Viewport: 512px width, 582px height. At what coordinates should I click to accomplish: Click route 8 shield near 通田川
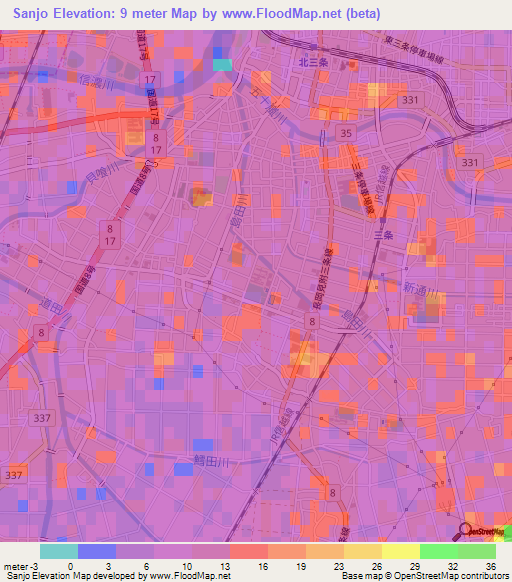click(41, 333)
